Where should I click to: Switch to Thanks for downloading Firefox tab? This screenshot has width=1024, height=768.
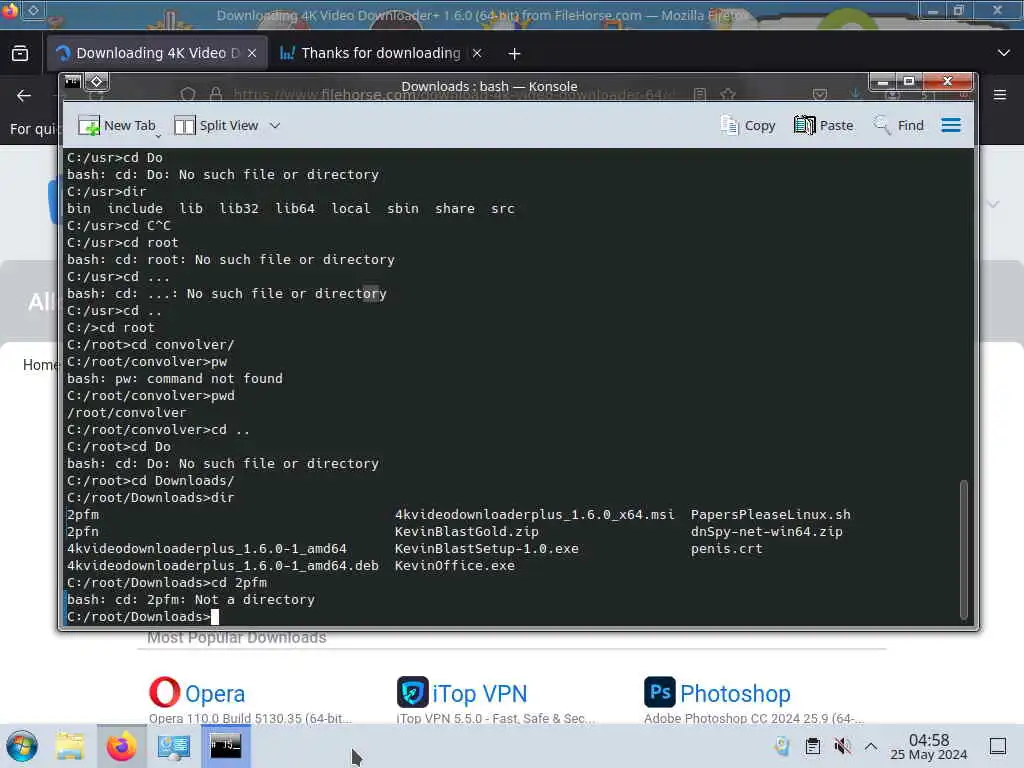pyautogui.click(x=380, y=53)
